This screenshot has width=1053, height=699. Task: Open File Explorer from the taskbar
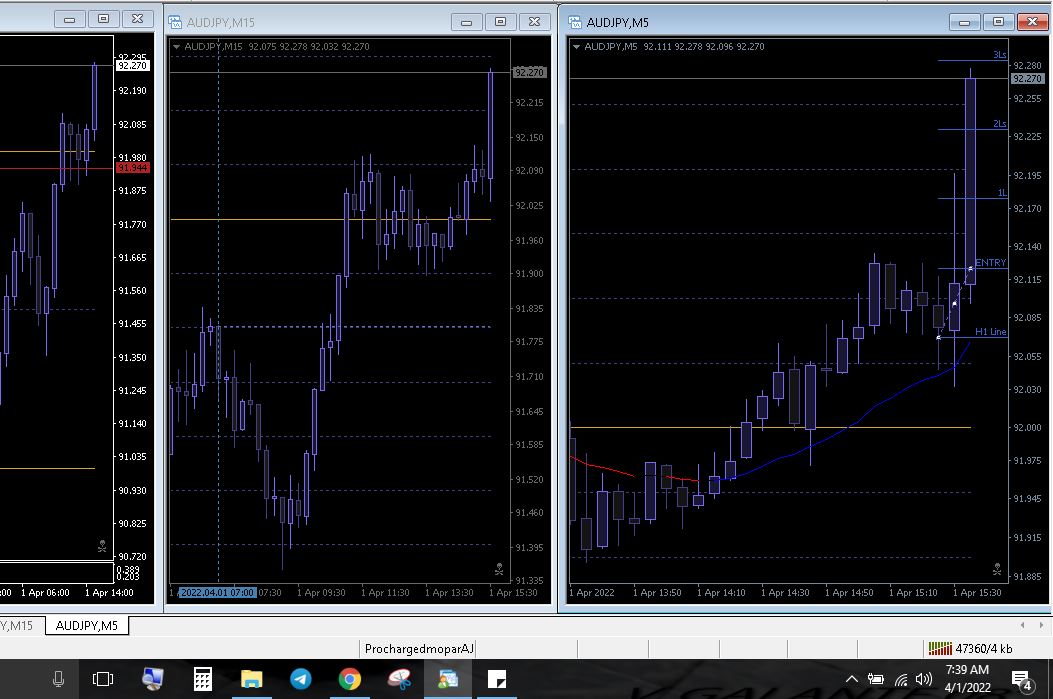(251, 679)
